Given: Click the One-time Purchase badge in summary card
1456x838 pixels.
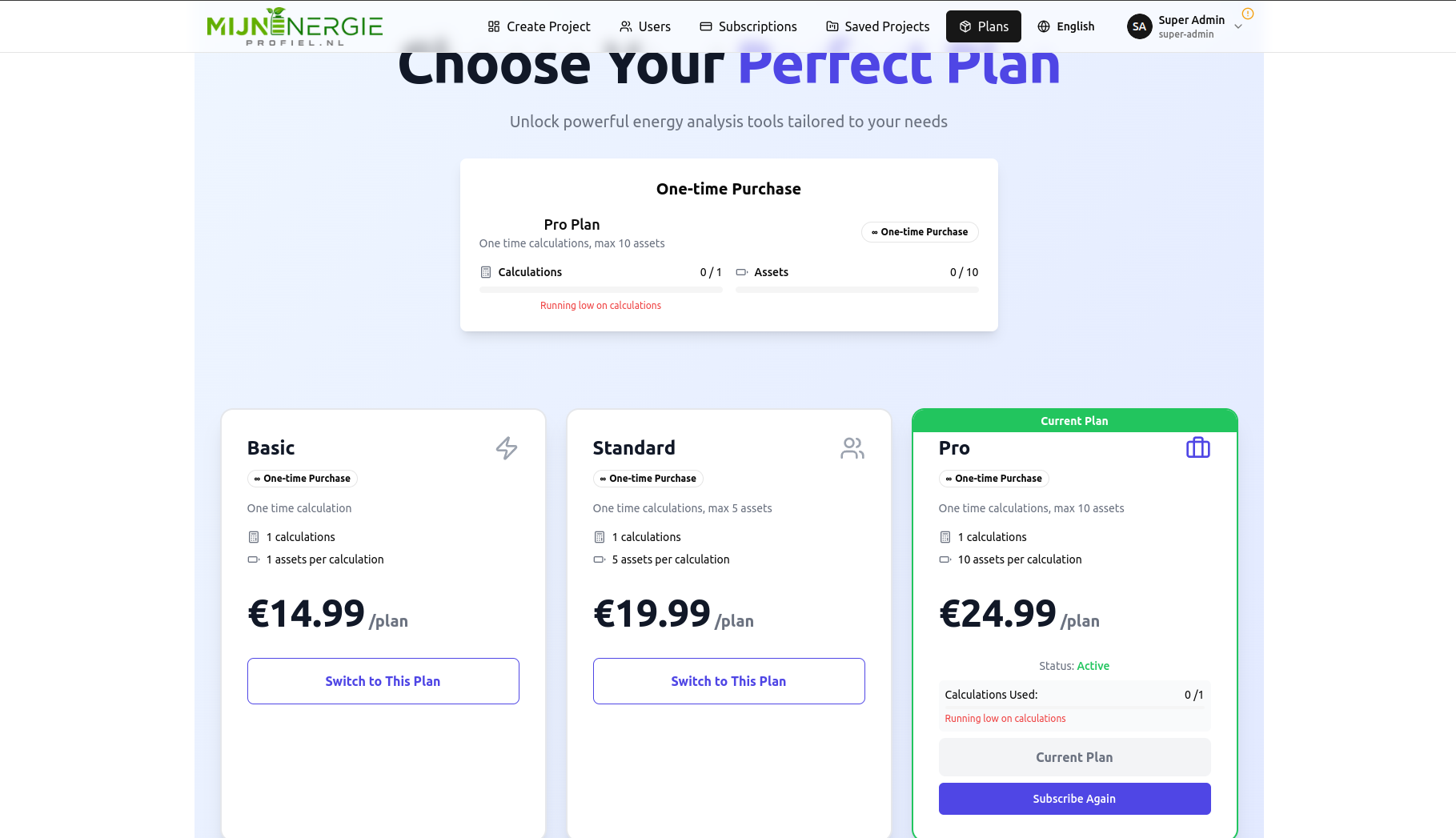Looking at the screenshot, I should 920,232.
